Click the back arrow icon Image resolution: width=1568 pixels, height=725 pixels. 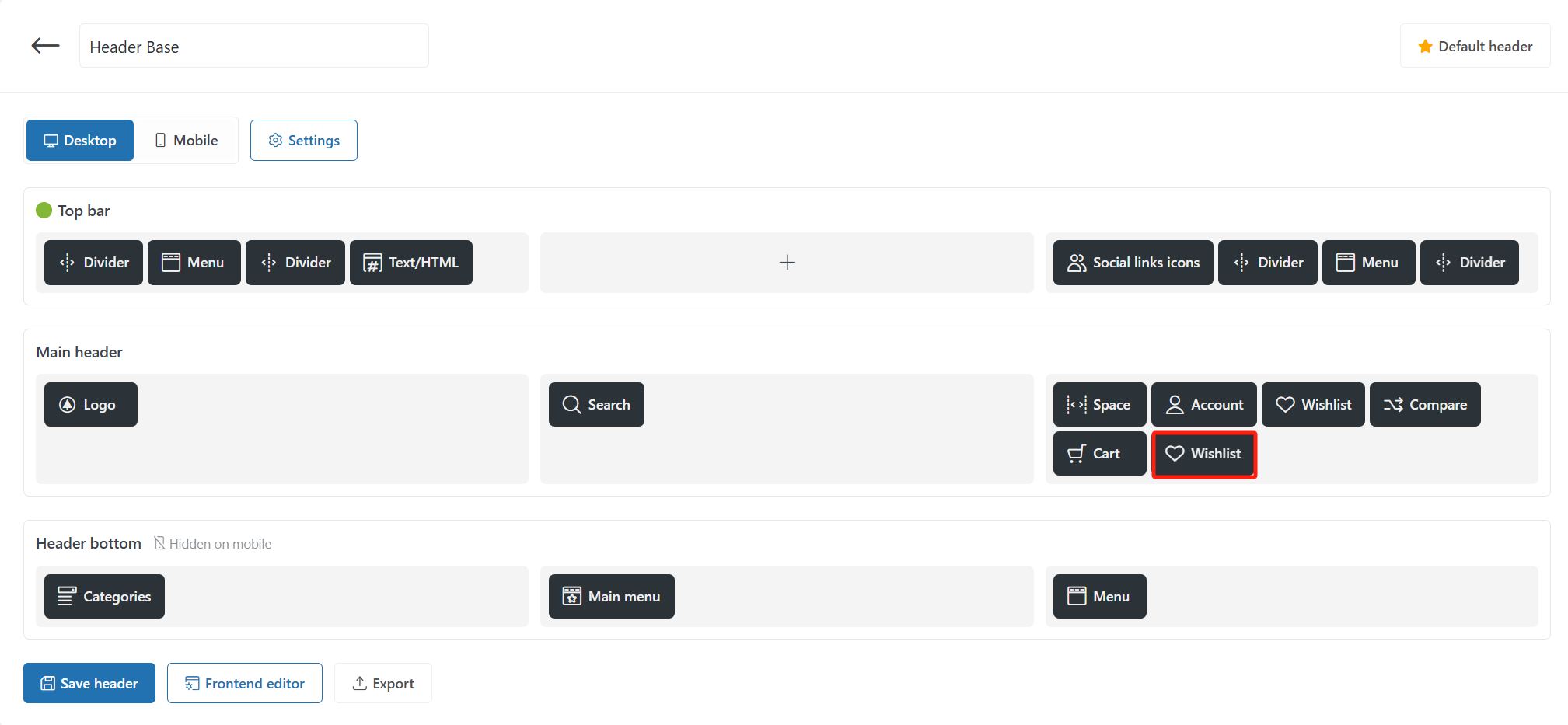pyautogui.click(x=45, y=46)
